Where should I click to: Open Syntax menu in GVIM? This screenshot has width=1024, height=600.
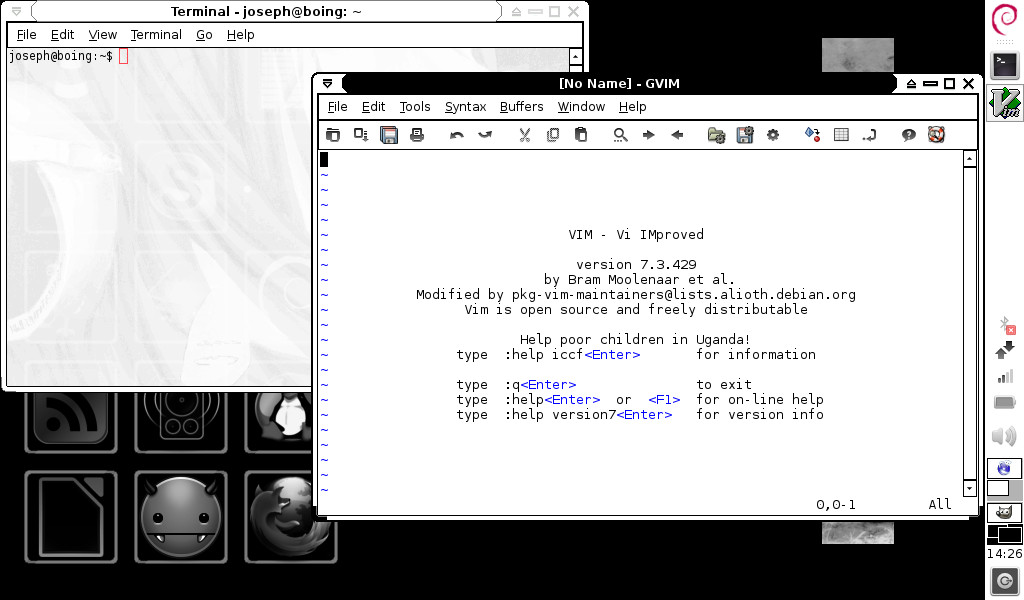[465, 106]
